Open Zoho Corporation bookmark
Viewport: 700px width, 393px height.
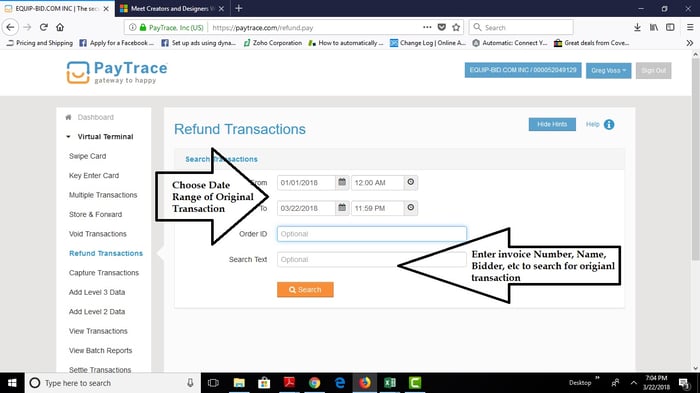click(x=273, y=43)
